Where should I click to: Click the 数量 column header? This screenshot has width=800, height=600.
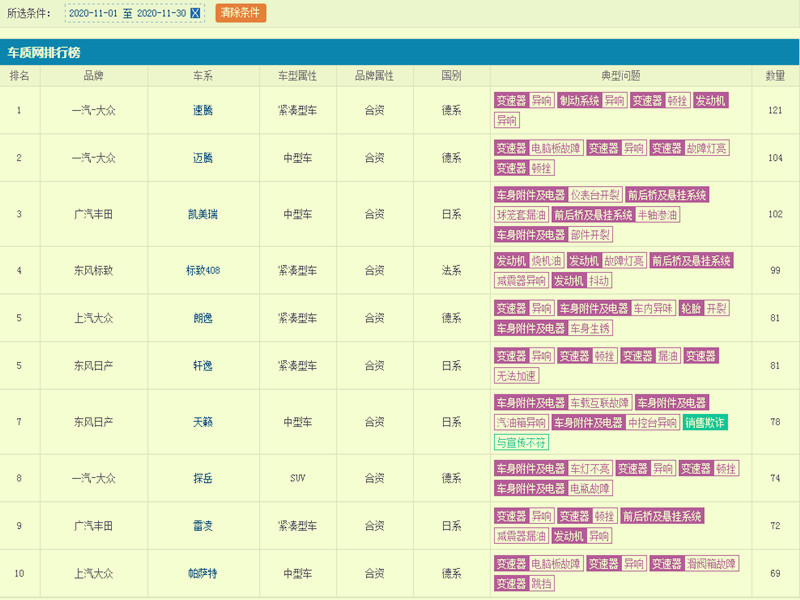pos(775,76)
